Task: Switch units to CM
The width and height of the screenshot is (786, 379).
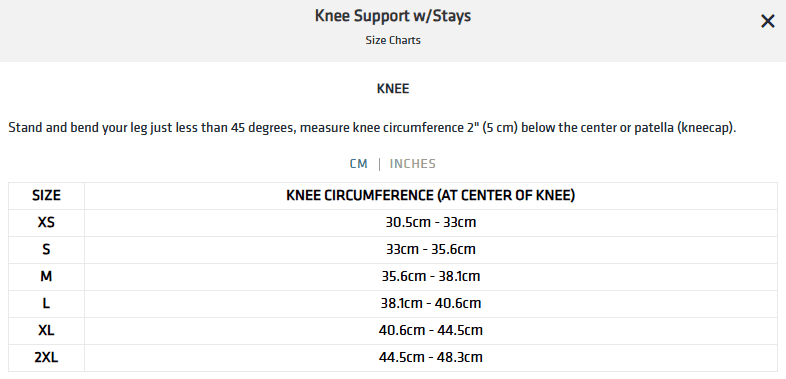Action: (x=358, y=164)
